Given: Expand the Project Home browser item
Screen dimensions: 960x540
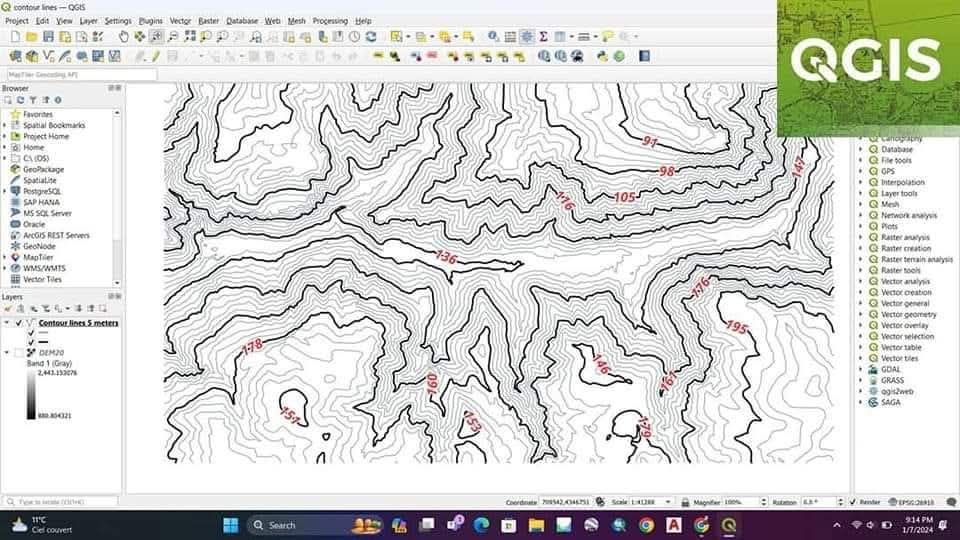Looking at the screenshot, I should pyautogui.click(x=6, y=137).
